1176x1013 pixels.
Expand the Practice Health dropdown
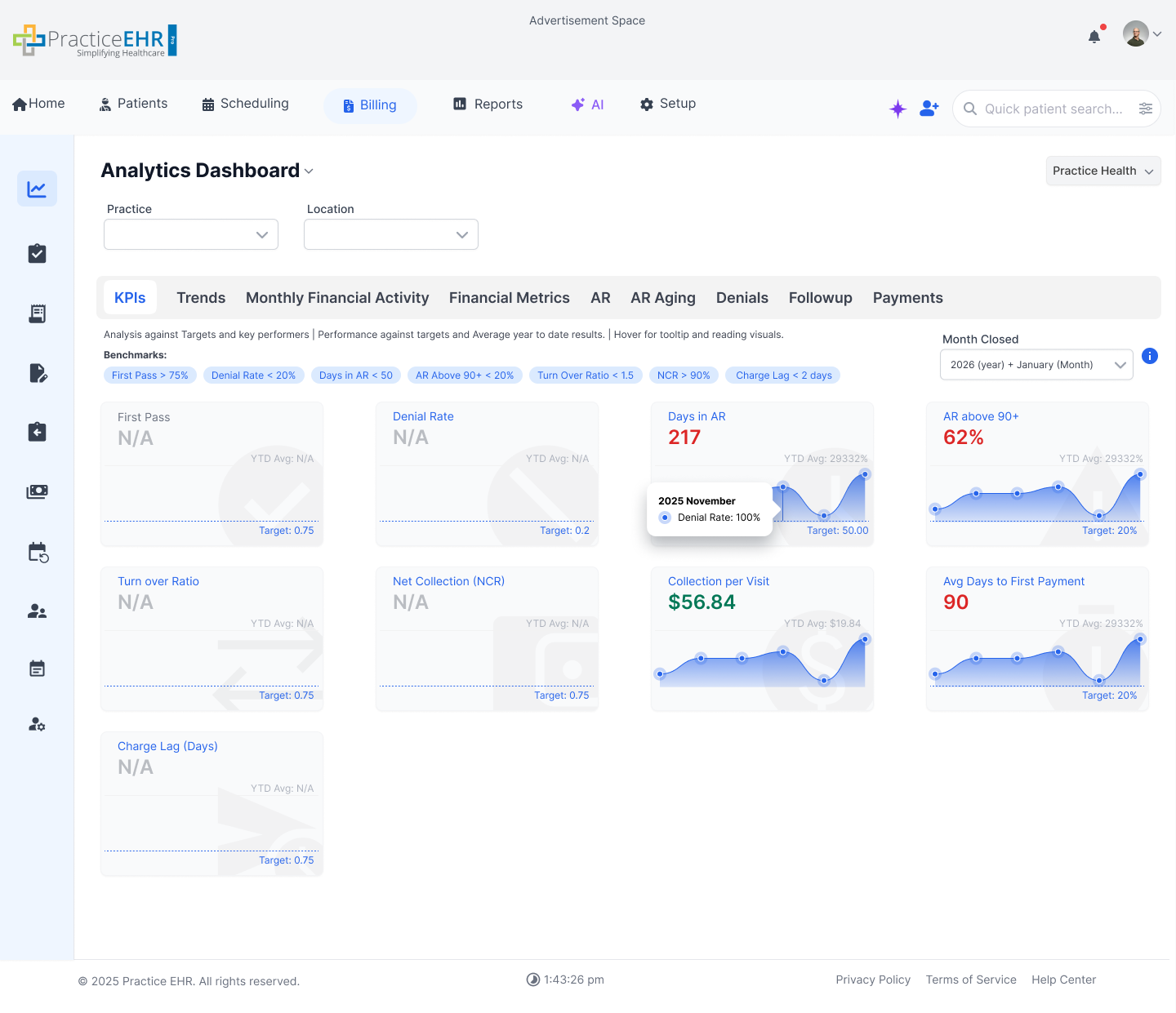coord(1102,171)
